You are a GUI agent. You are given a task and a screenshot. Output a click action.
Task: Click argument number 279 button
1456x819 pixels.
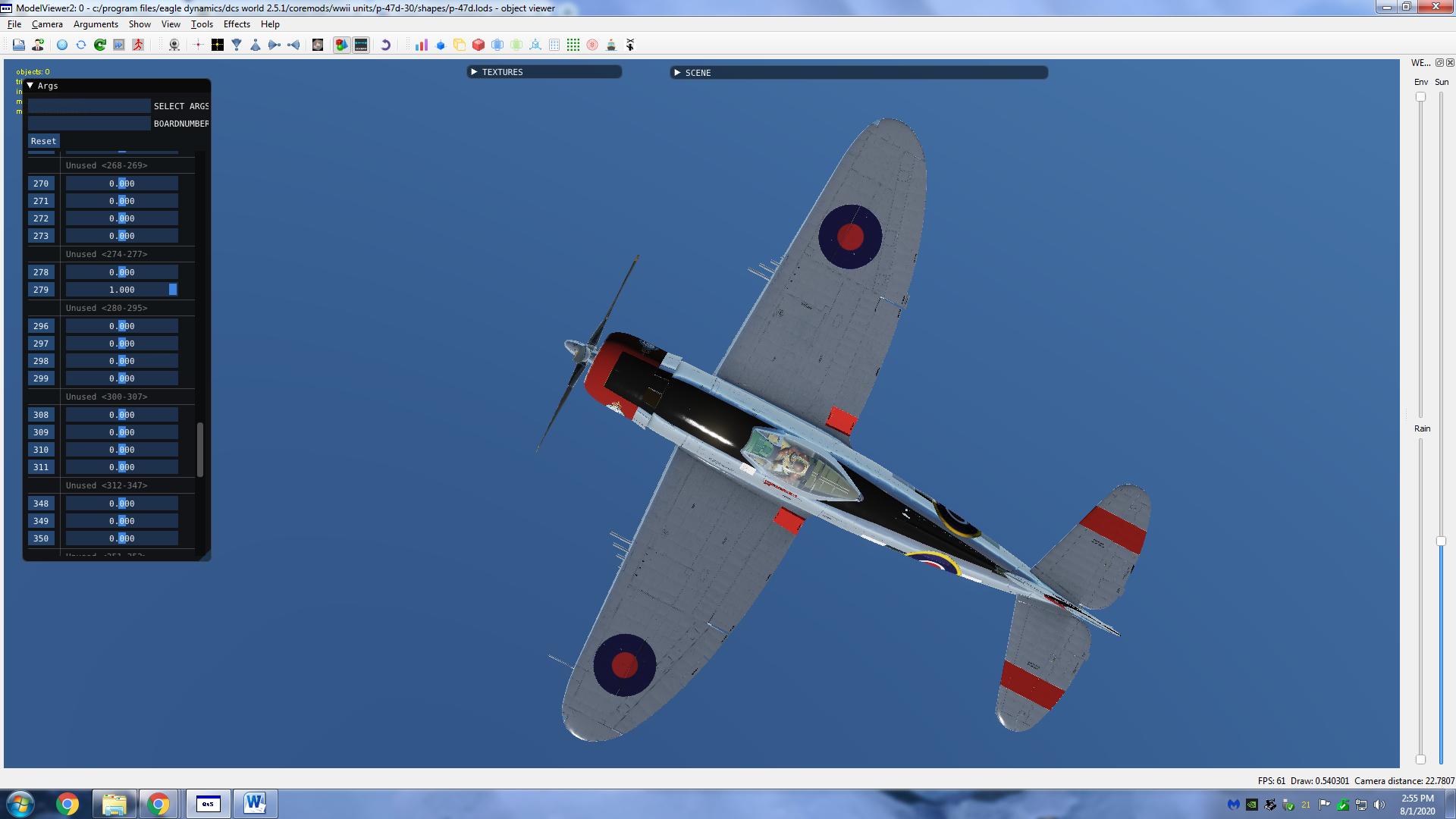41,290
